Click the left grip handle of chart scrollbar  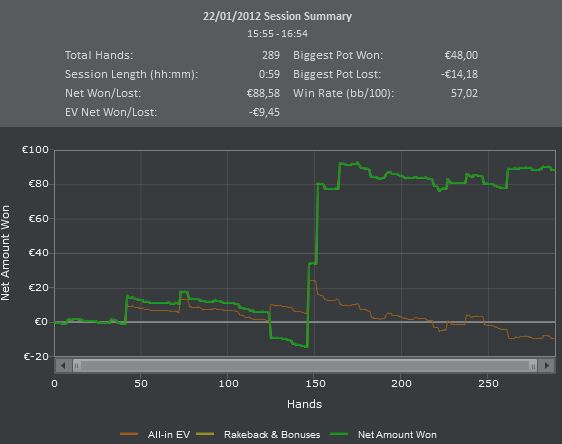click(76, 366)
